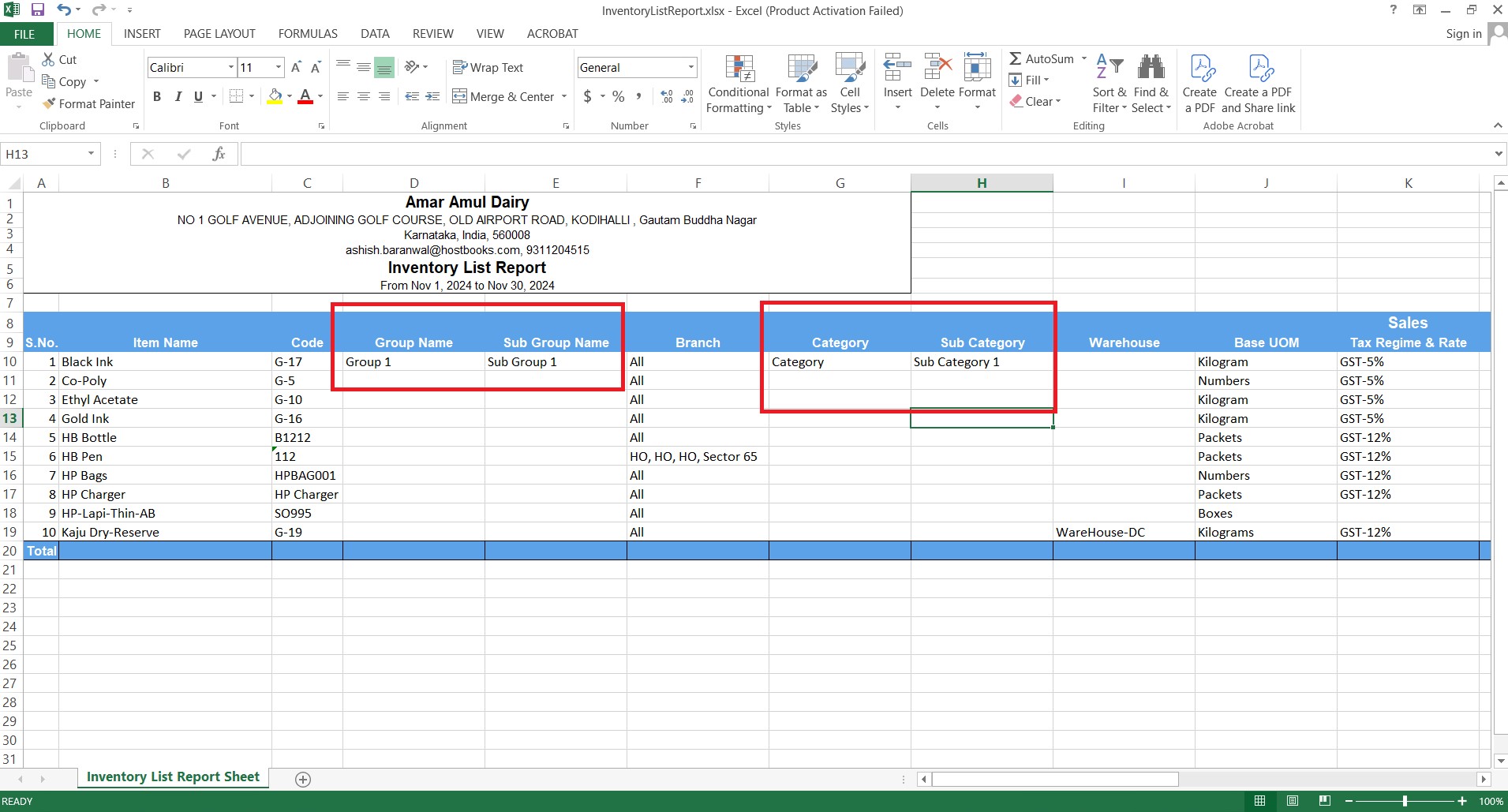Image resolution: width=1508 pixels, height=812 pixels.
Task: Click Create a PDF Acrobat icon
Action: click(x=1202, y=68)
